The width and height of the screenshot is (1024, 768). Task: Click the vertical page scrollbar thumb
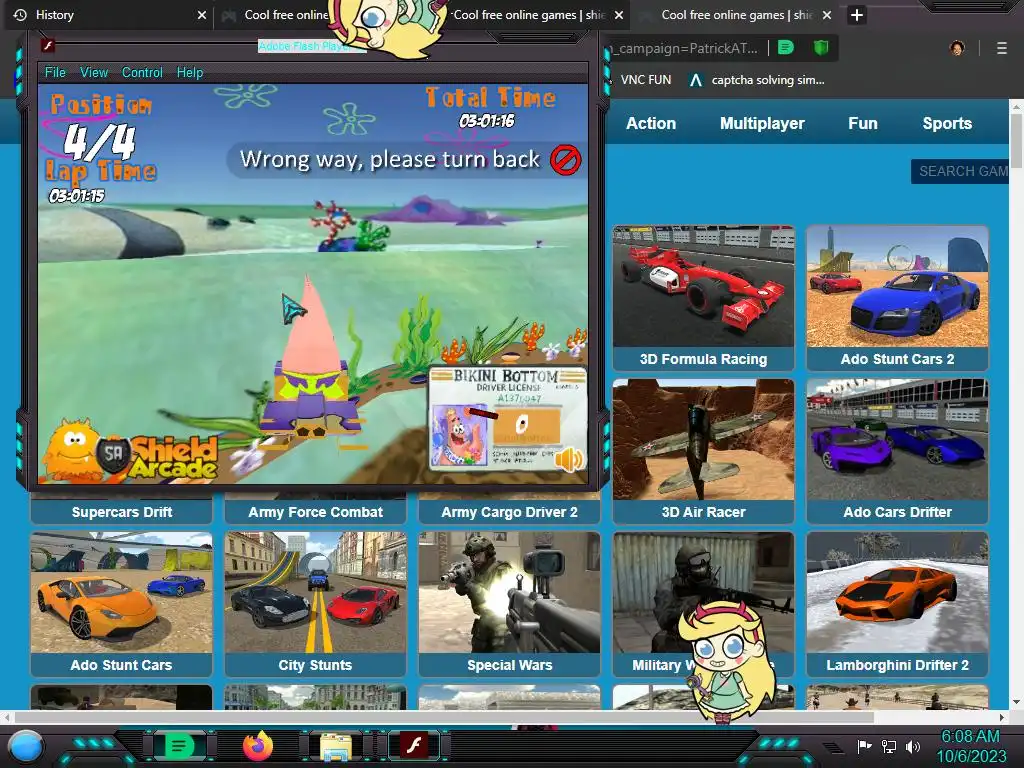(x=1016, y=140)
